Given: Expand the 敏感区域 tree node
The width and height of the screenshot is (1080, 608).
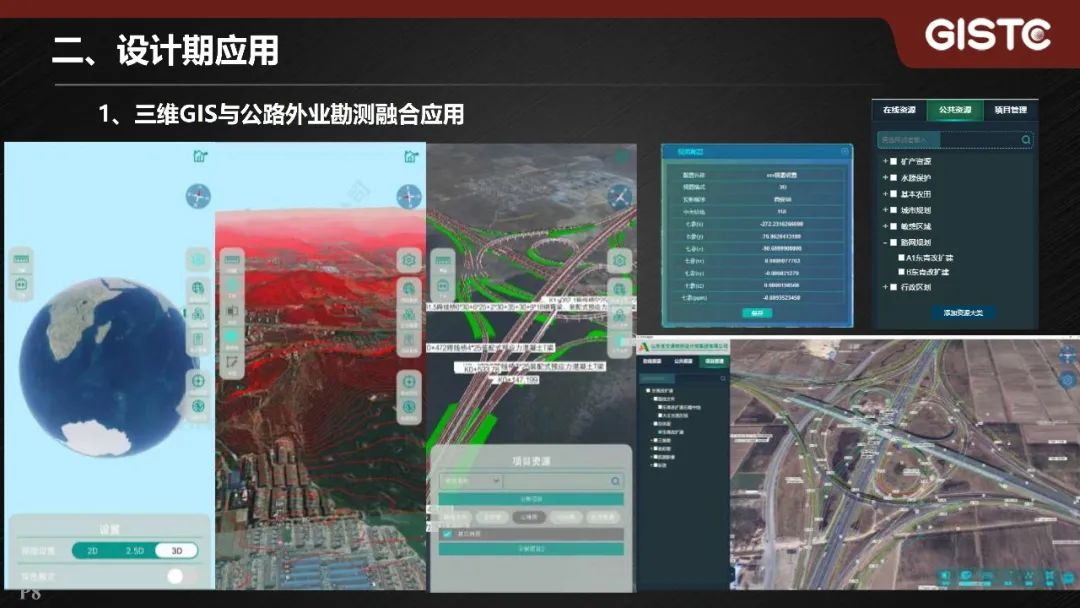Looking at the screenshot, I should click(x=885, y=226).
